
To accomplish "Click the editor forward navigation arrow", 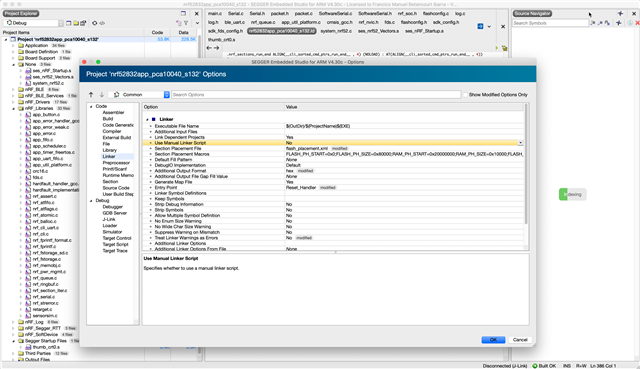I will 216,48.
